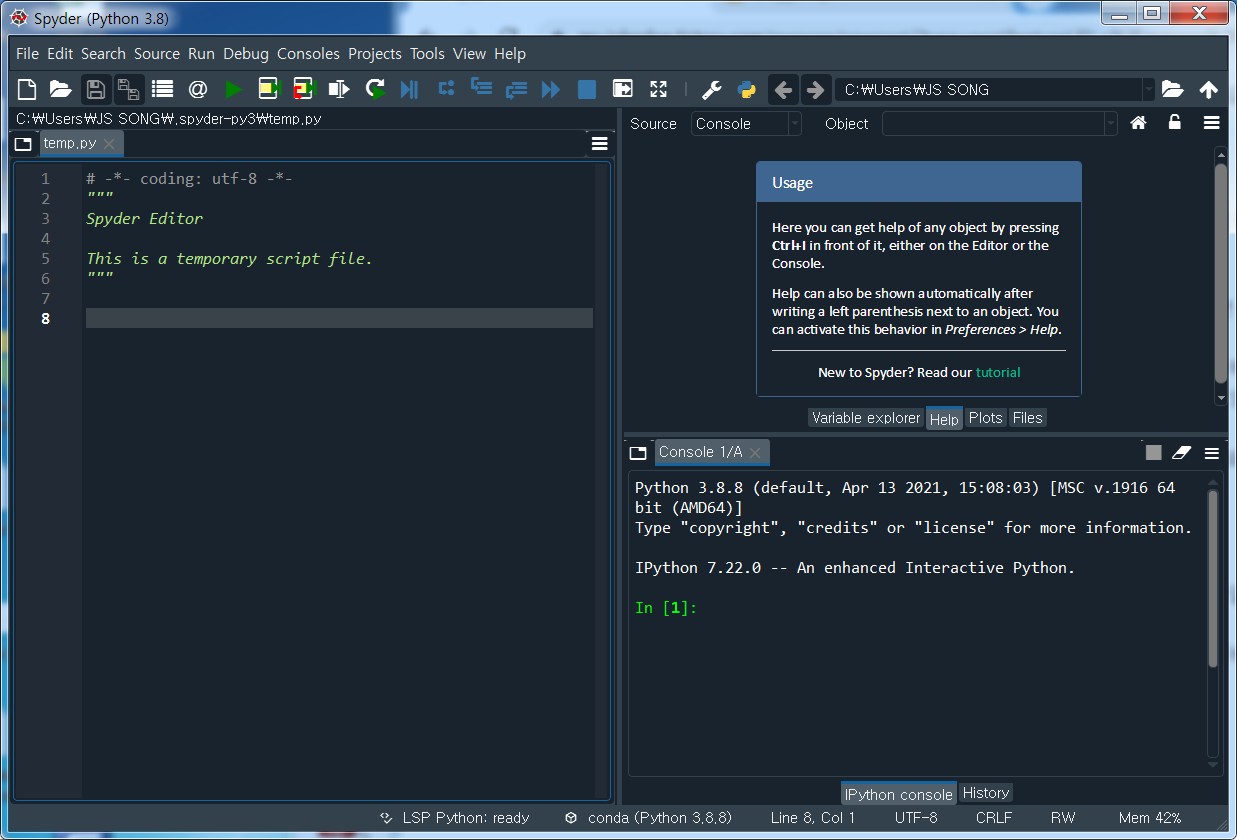Step into function debug icon

(x=481, y=89)
